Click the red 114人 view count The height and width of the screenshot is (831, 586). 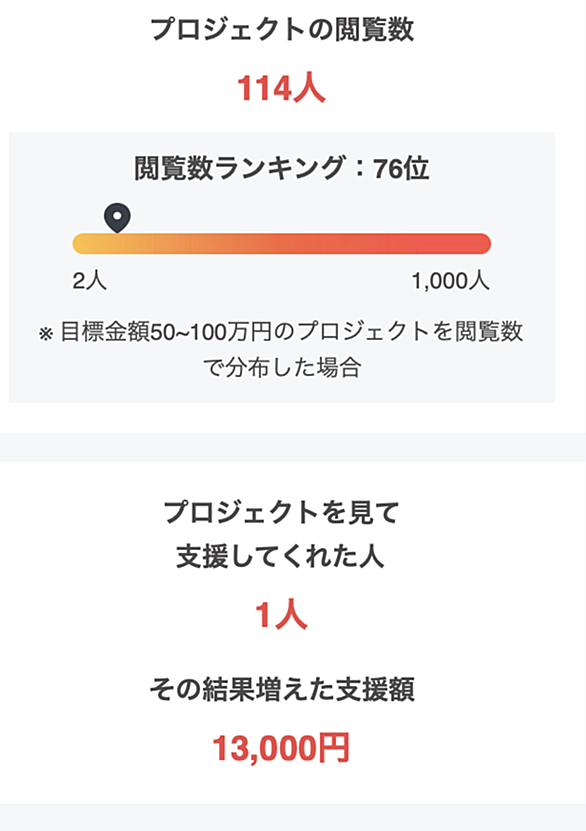click(281, 88)
